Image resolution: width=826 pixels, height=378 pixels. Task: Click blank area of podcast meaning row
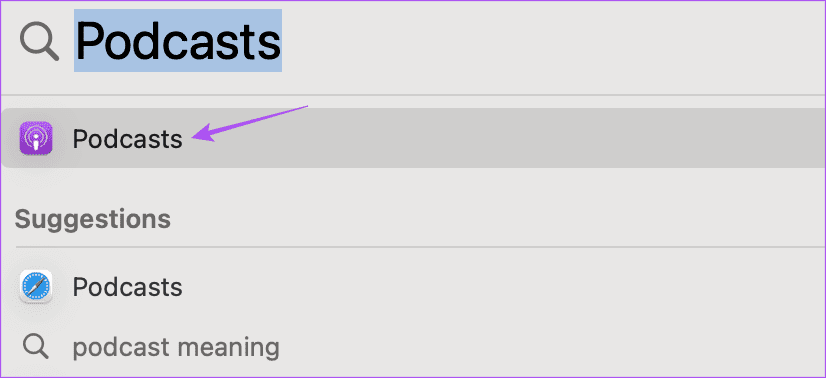click(x=527, y=347)
